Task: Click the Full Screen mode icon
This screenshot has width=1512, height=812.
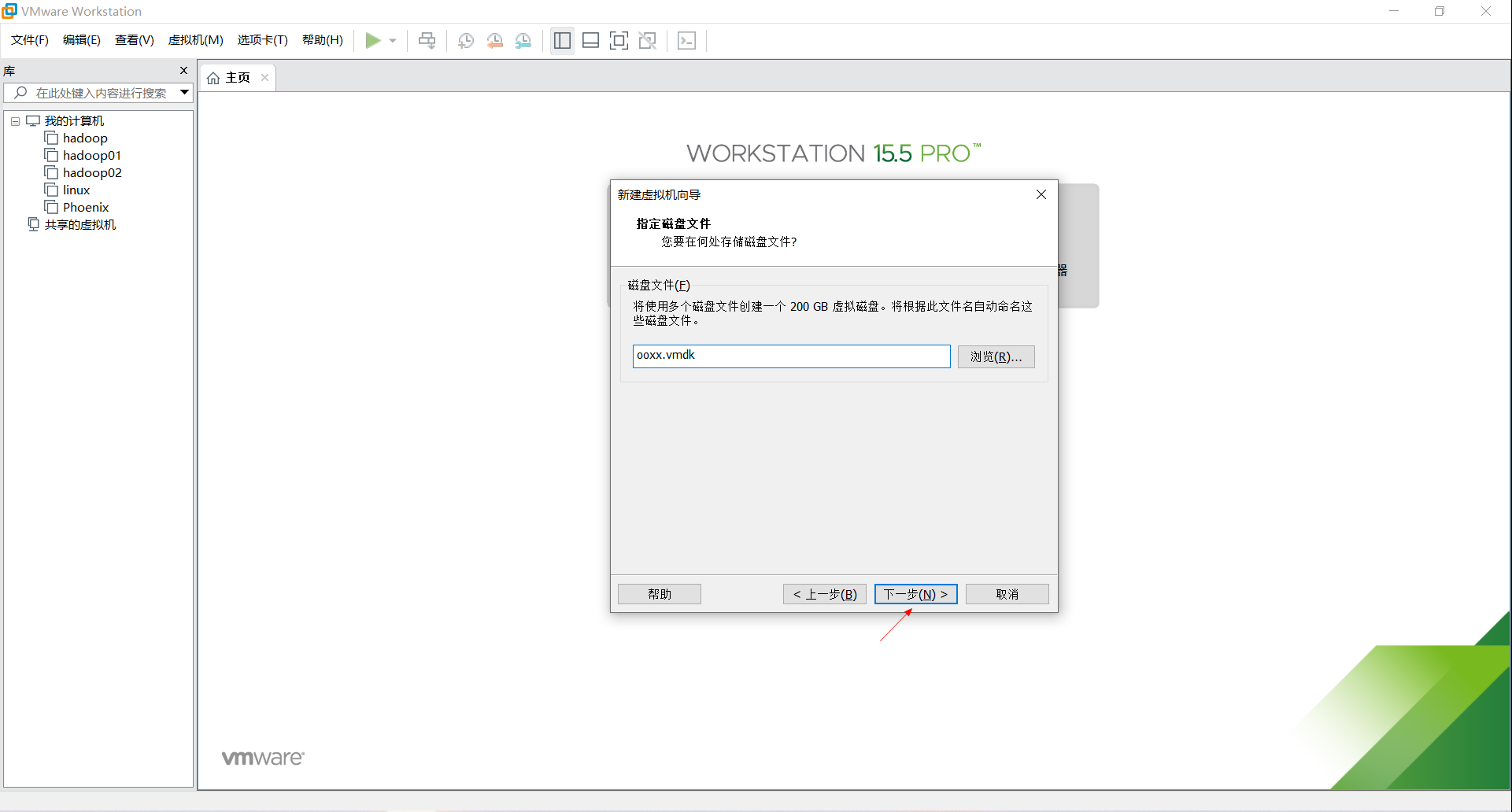Action: [619, 40]
